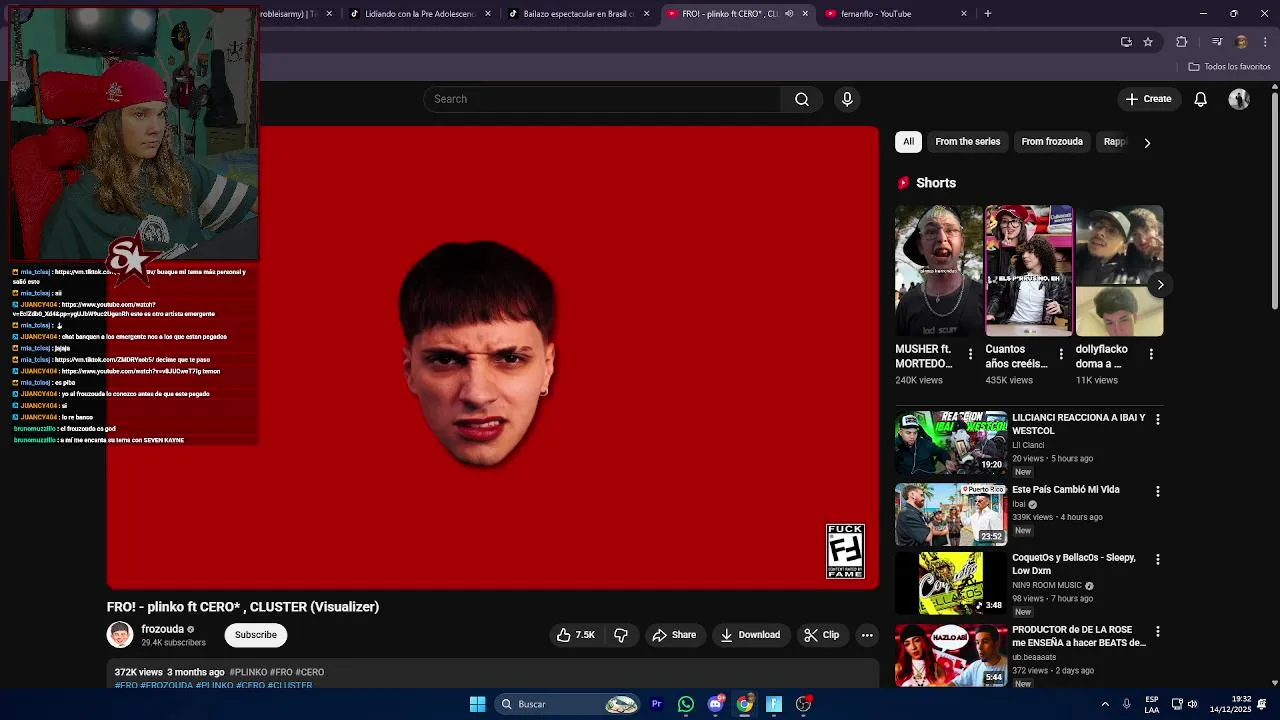The image size is (1280, 720).
Task: Click the taskbar Buscar search box
Action: coord(568,704)
